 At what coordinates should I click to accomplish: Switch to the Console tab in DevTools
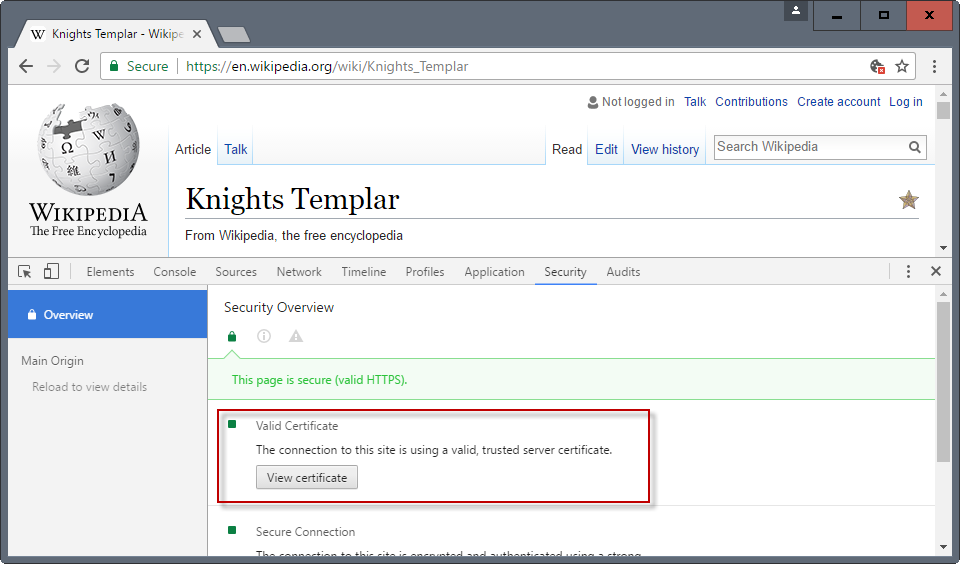[174, 272]
